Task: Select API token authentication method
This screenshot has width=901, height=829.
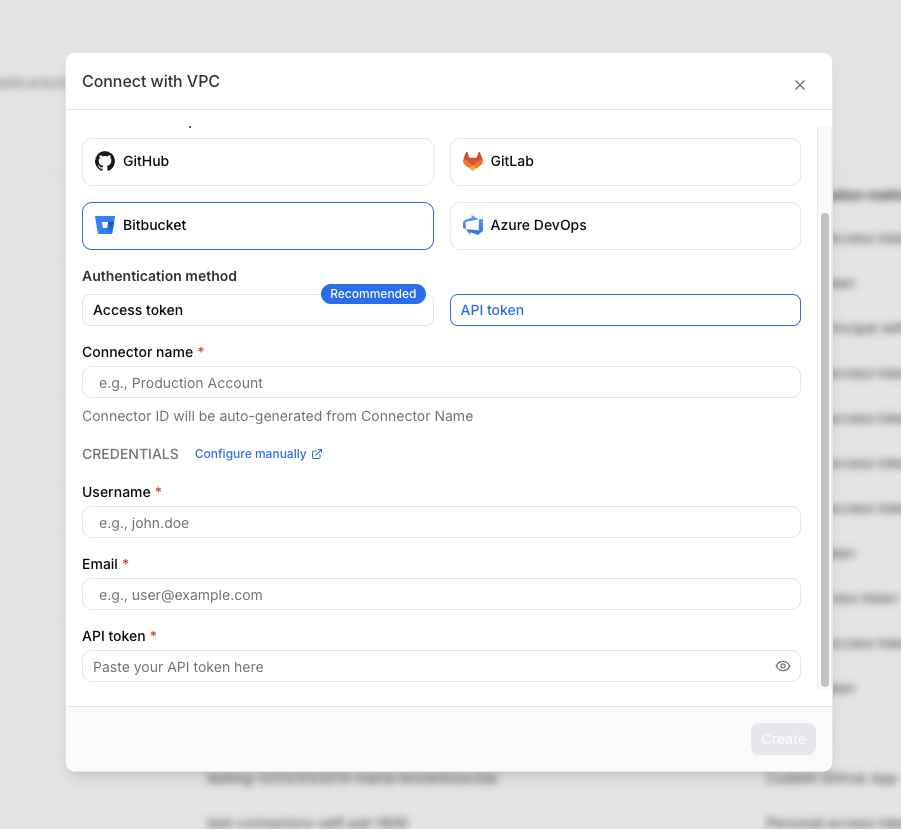Action: (625, 310)
